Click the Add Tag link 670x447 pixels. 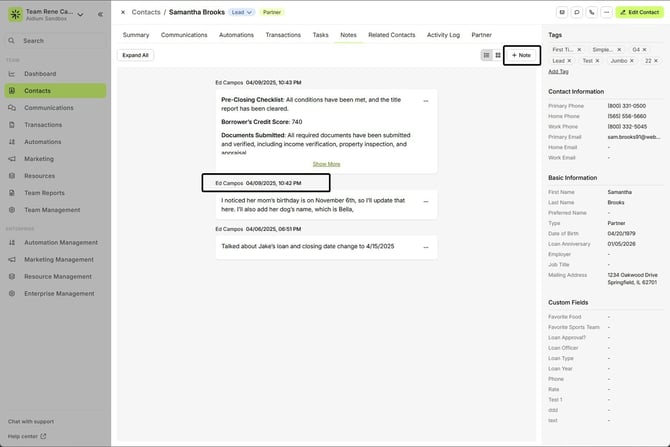(x=558, y=71)
